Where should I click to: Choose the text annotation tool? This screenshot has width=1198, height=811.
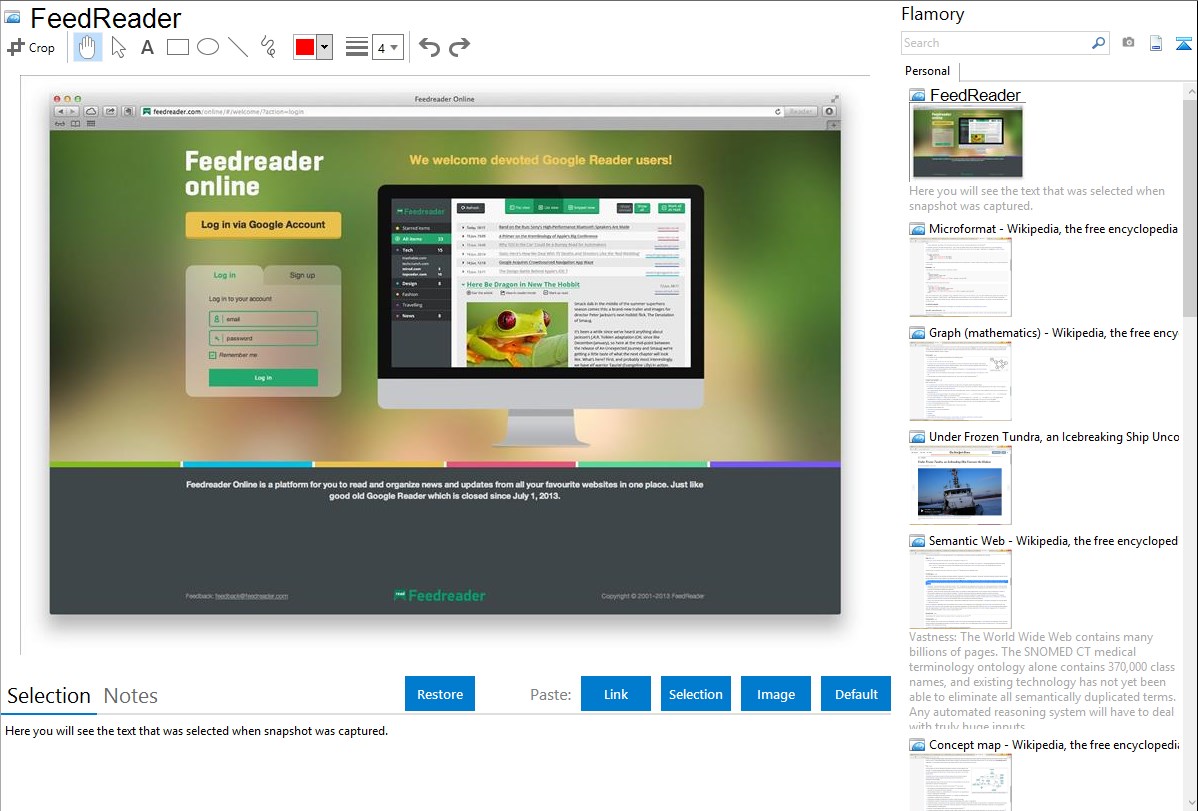point(147,47)
